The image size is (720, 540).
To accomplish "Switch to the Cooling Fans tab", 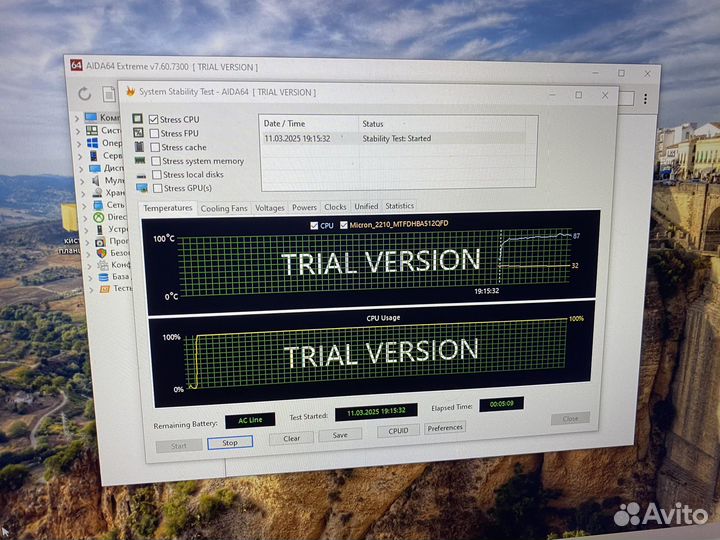I will pos(224,208).
